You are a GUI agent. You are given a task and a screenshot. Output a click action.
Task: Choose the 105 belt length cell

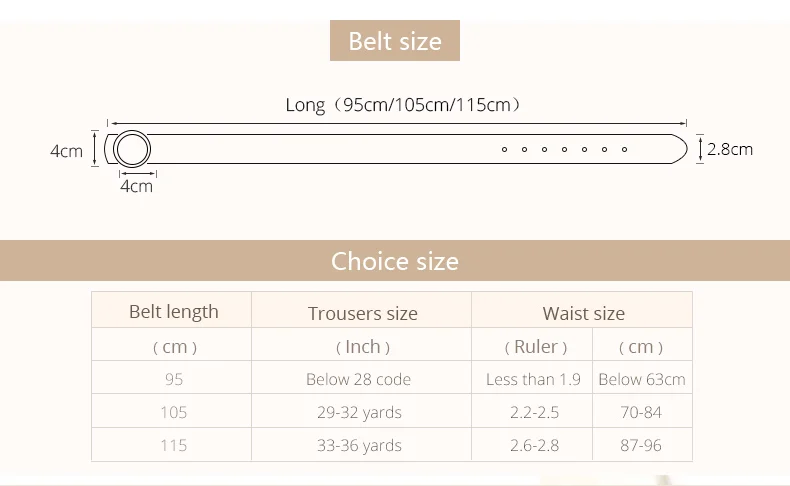(173, 412)
